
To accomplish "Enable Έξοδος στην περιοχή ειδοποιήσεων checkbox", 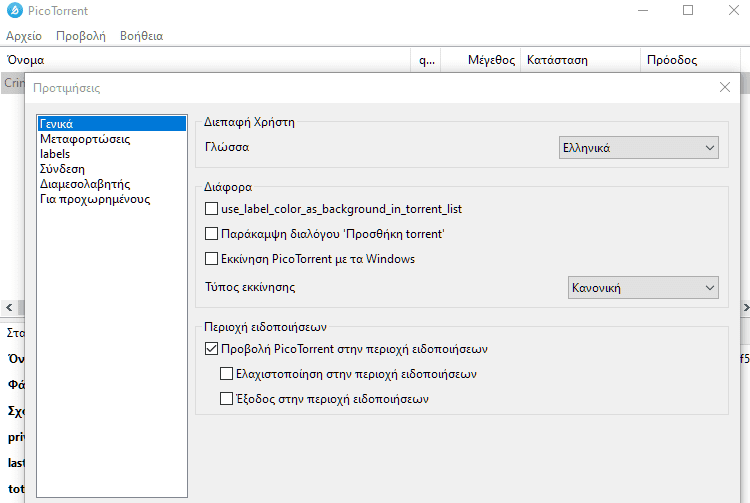I will pyautogui.click(x=226, y=398).
